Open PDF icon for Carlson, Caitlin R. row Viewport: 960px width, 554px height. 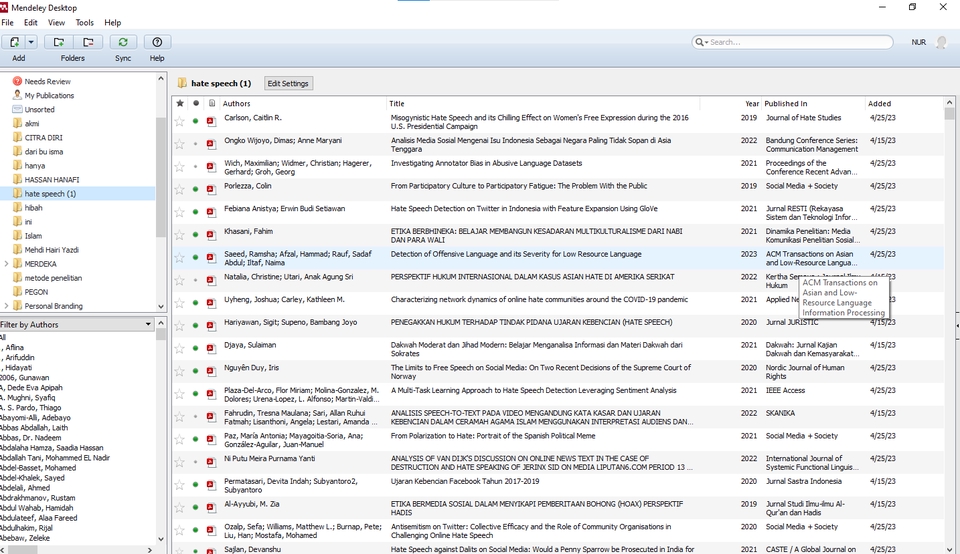pos(211,121)
